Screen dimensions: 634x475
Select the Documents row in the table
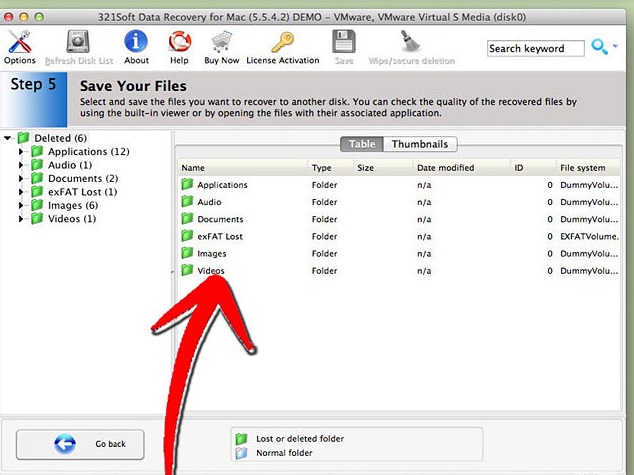[399, 220]
